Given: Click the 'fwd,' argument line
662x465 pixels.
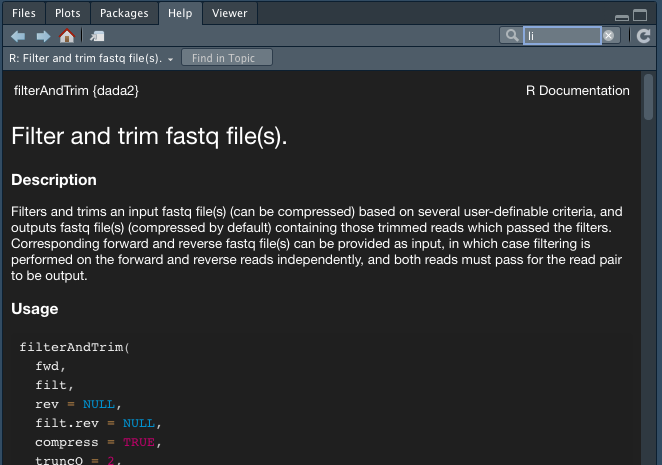Looking at the screenshot, I should [51, 366].
